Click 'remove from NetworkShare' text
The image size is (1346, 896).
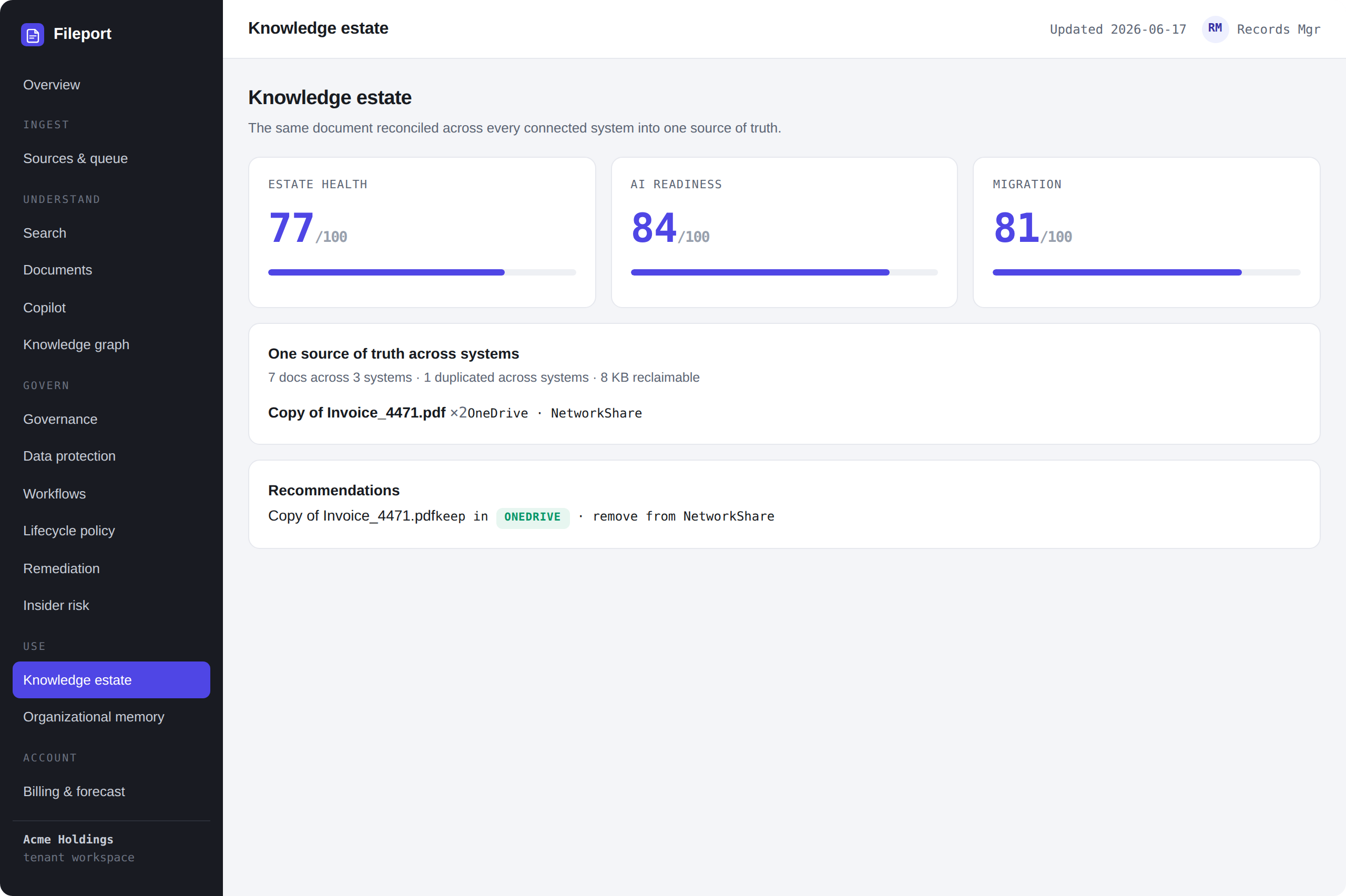(x=684, y=516)
